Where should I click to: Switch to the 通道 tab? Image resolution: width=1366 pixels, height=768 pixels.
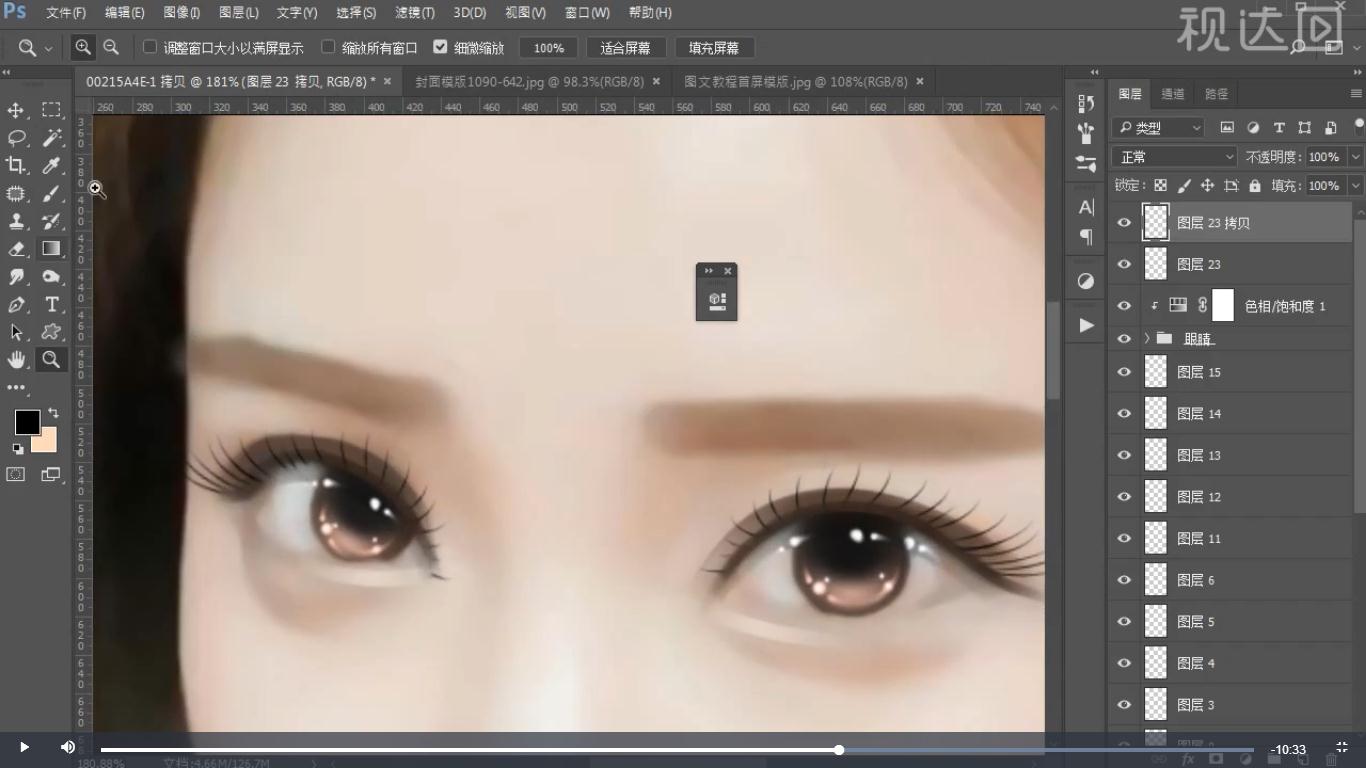(1173, 94)
